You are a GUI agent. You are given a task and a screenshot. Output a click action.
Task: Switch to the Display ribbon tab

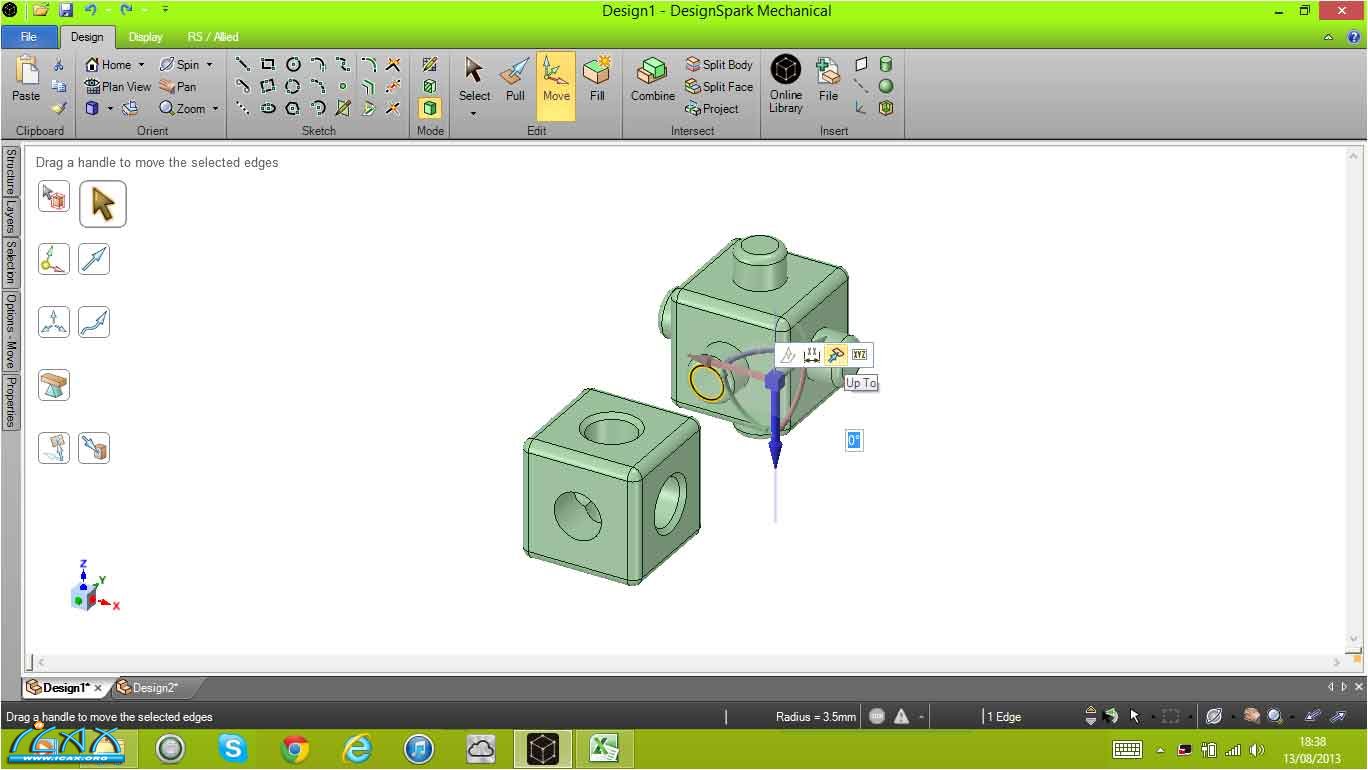[x=145, y=37]
